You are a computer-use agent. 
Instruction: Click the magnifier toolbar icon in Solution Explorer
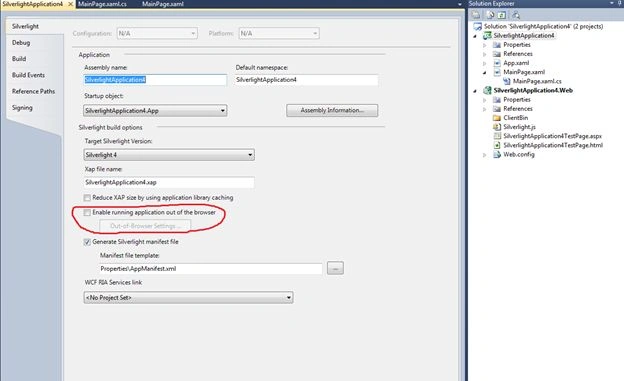click(x=516, y=15)
